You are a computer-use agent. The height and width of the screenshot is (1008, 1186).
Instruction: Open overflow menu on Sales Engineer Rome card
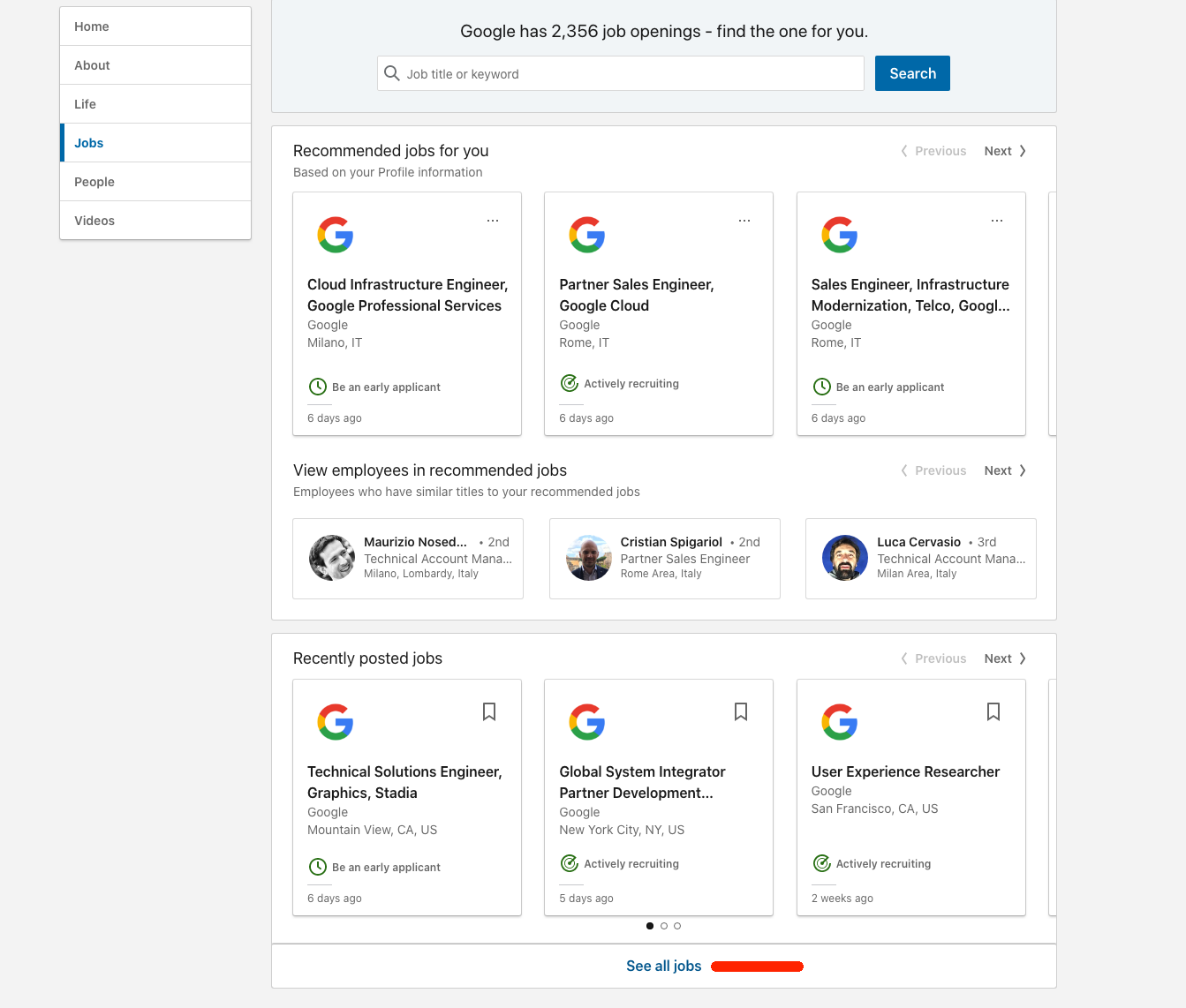pyautogui.click(x=996, y=220)
